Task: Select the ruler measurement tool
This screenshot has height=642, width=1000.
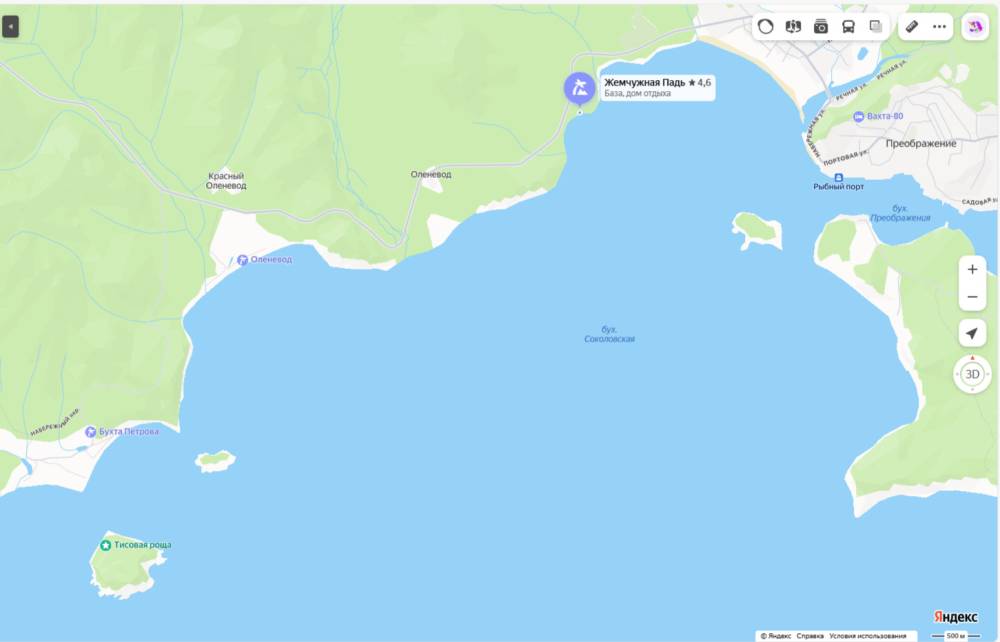Action: coord(912,27)
